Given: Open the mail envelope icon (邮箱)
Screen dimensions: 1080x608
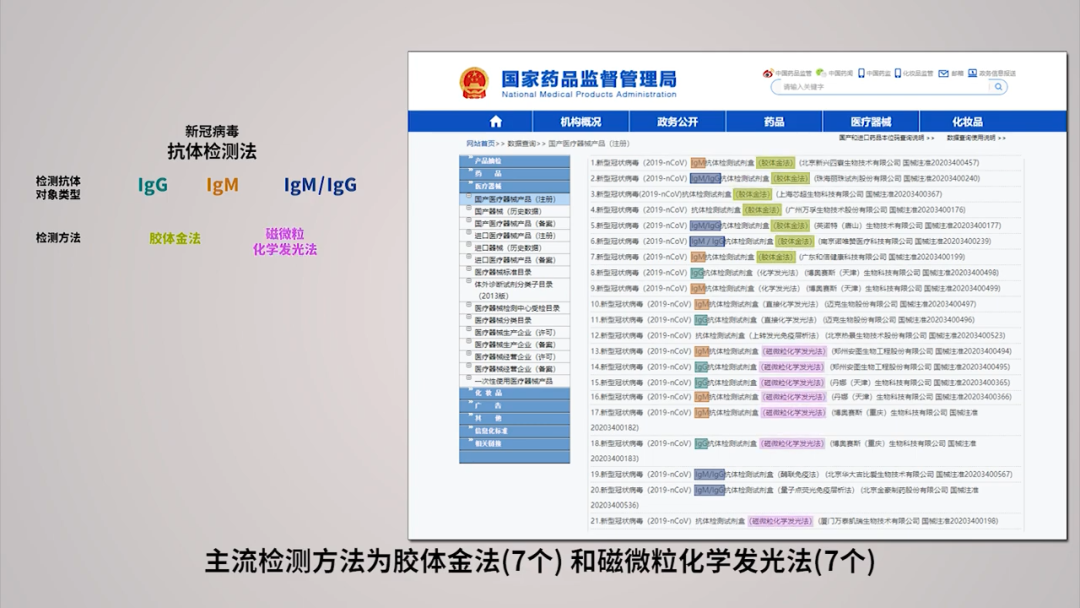Looking at the screenshot, I should click(x=942, y=73).
